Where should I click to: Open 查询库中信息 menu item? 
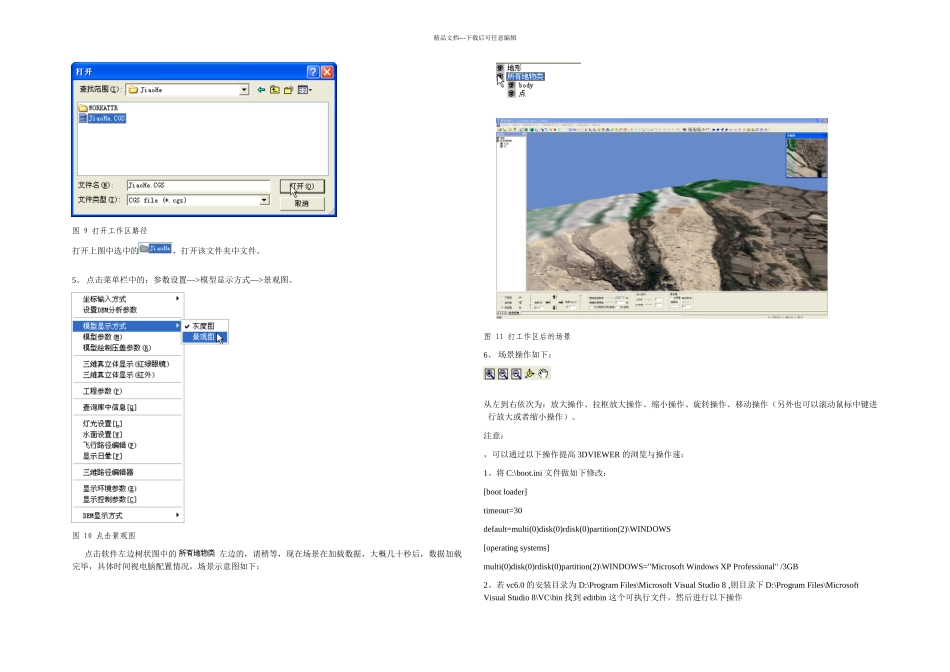click(127, 407)
